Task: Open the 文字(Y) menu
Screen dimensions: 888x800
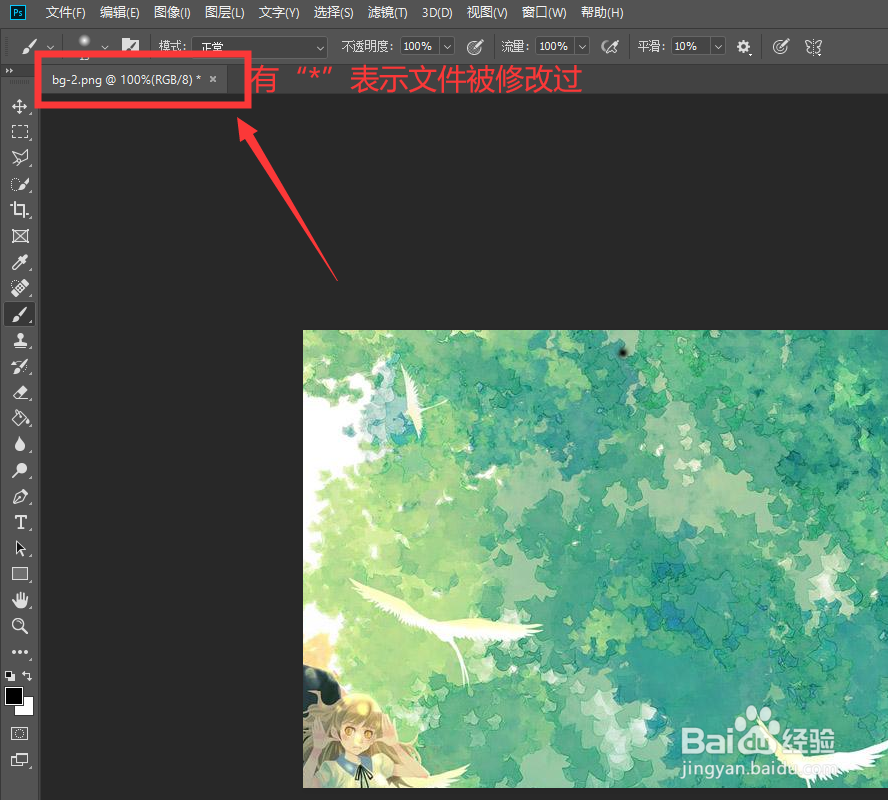Action: point(279,12)
